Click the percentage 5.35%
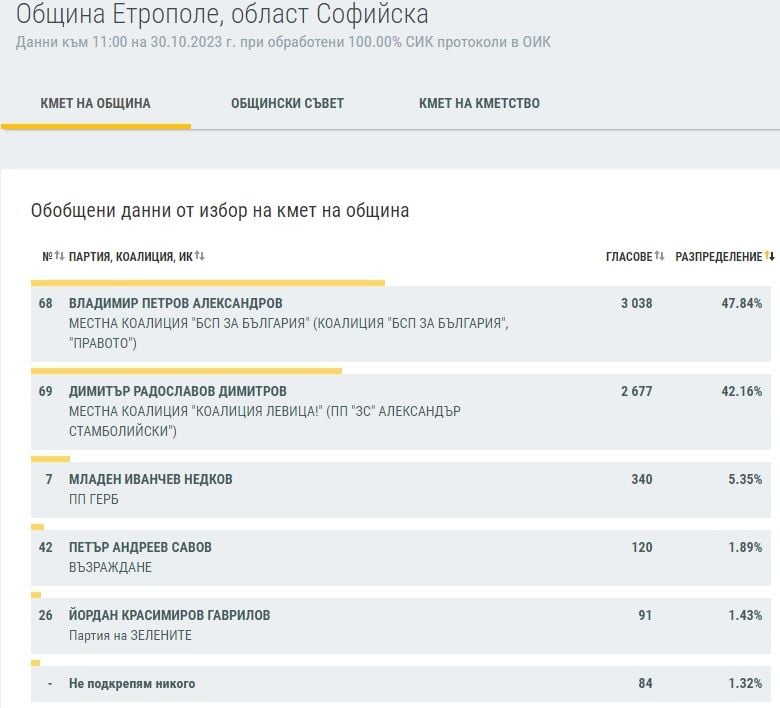 (745, 479)
